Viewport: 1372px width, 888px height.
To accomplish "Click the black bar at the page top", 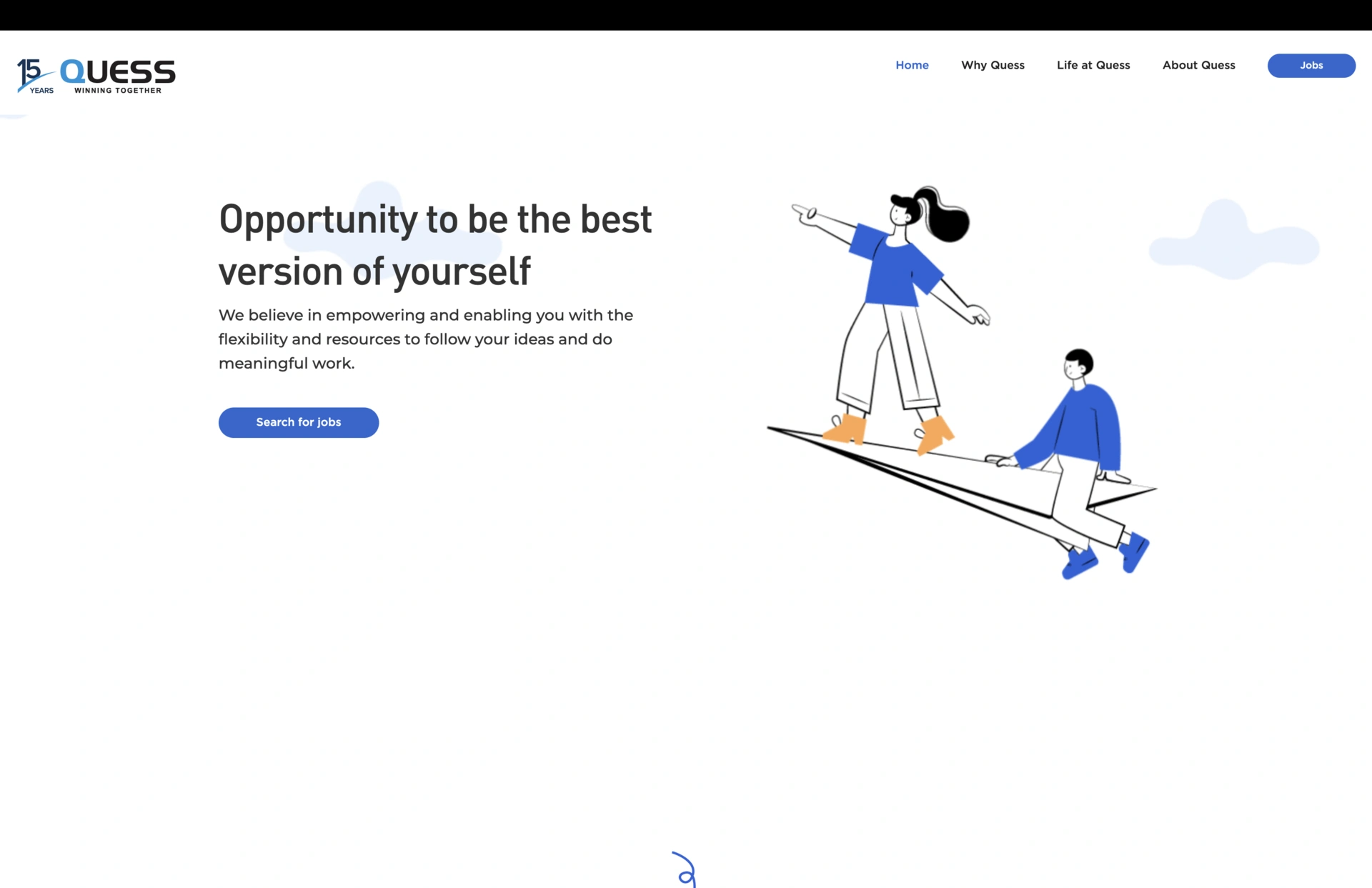I will click(x=686, y=15).
